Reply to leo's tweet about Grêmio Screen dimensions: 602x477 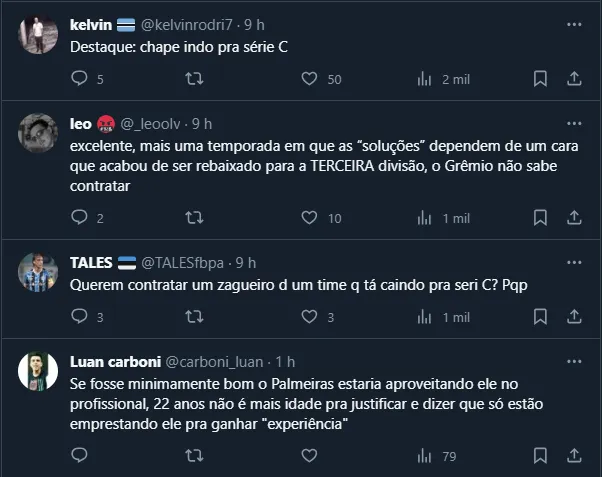pos(79,218)
